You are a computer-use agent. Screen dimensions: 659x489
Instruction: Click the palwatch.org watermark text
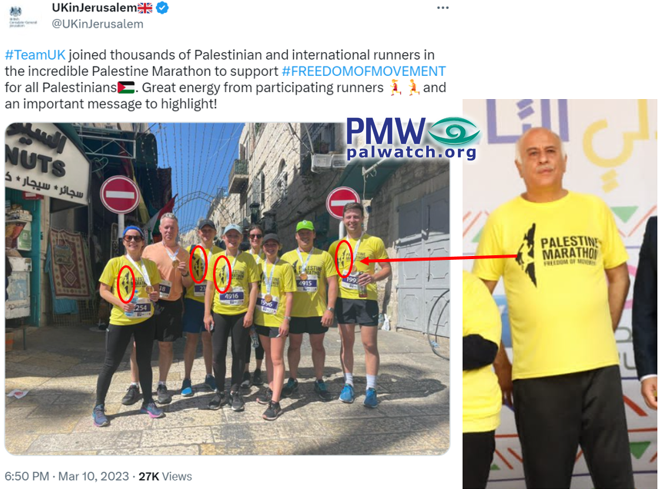(411, 152)
